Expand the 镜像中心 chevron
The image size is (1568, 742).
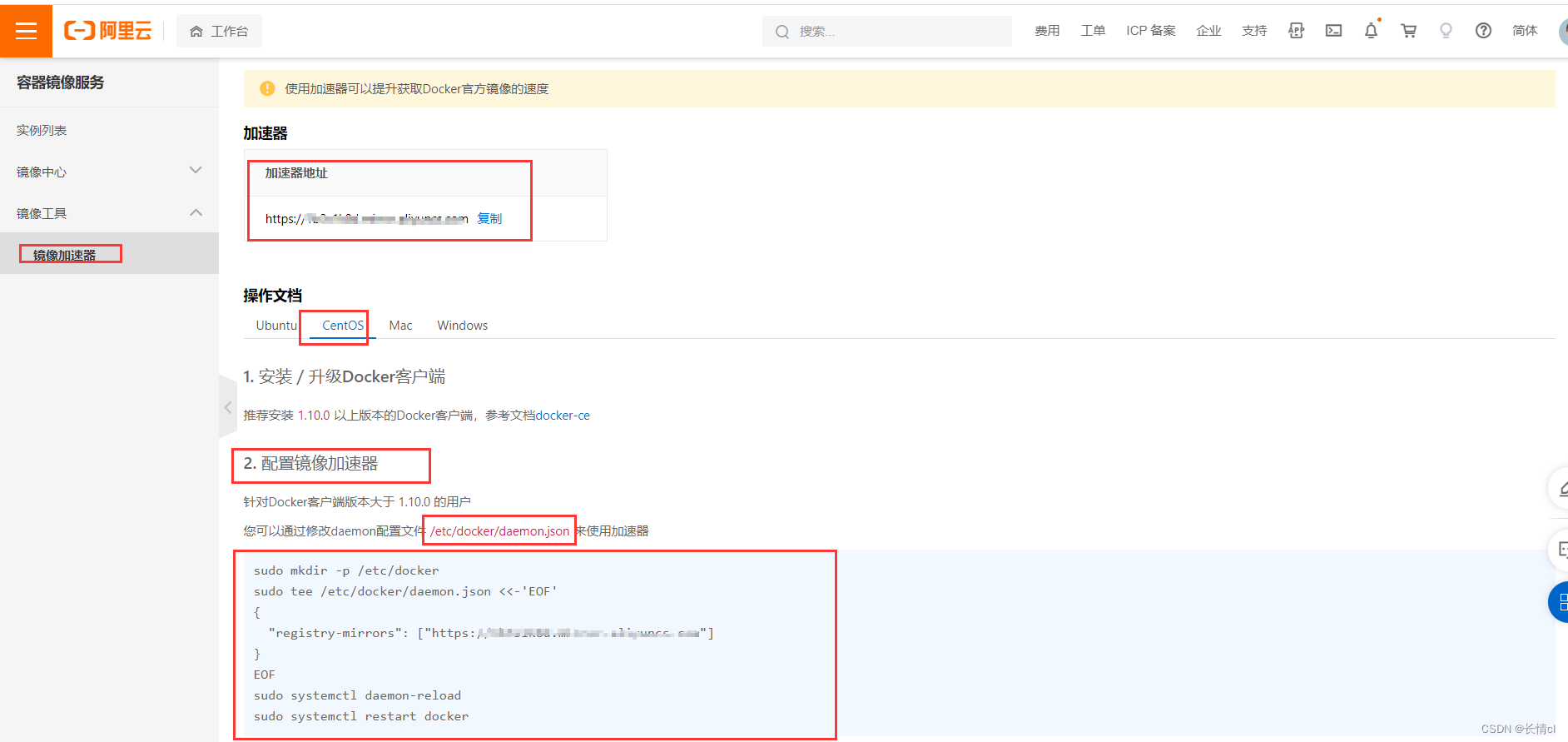pos(196,171)
